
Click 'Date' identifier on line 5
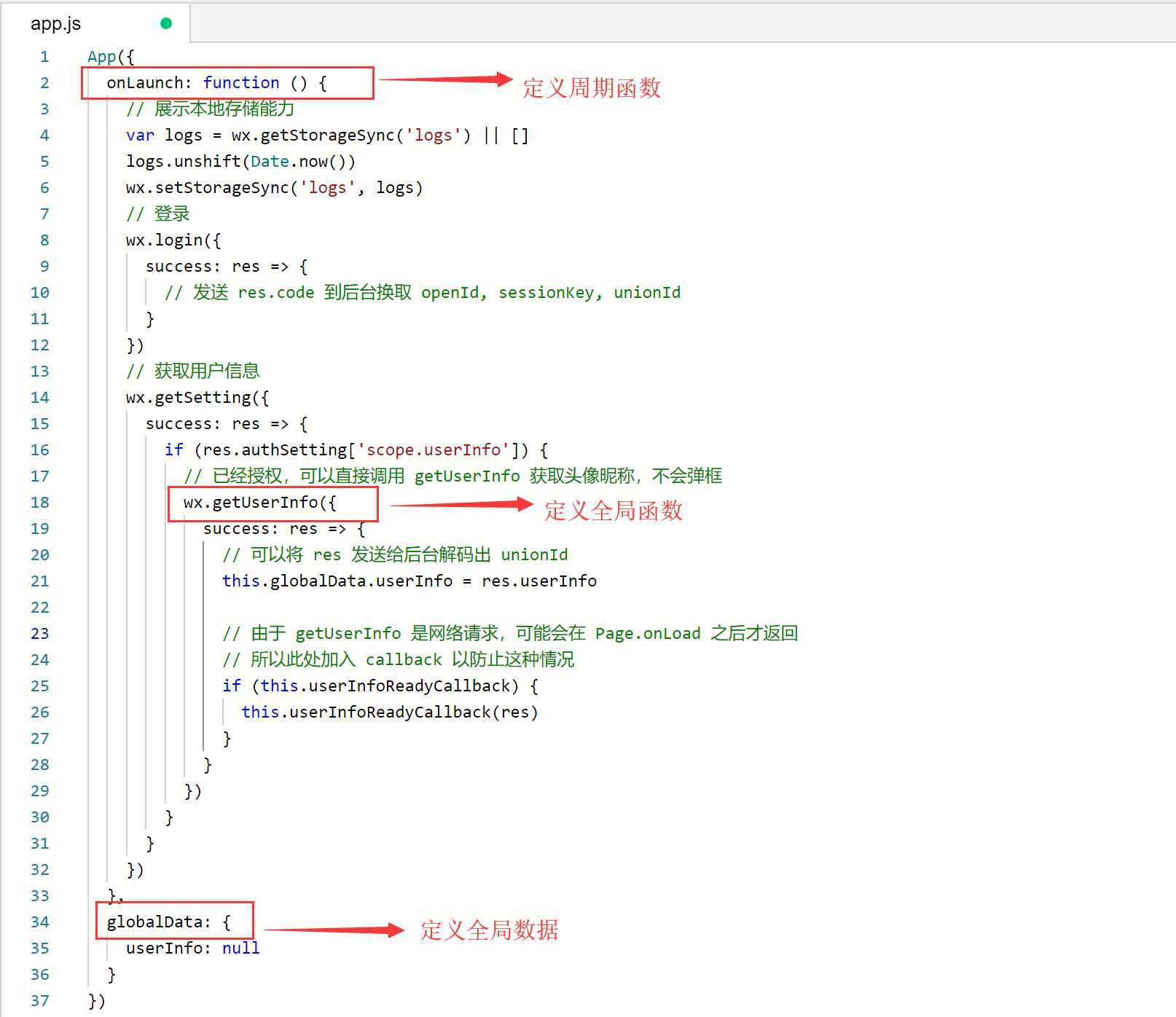270,162
